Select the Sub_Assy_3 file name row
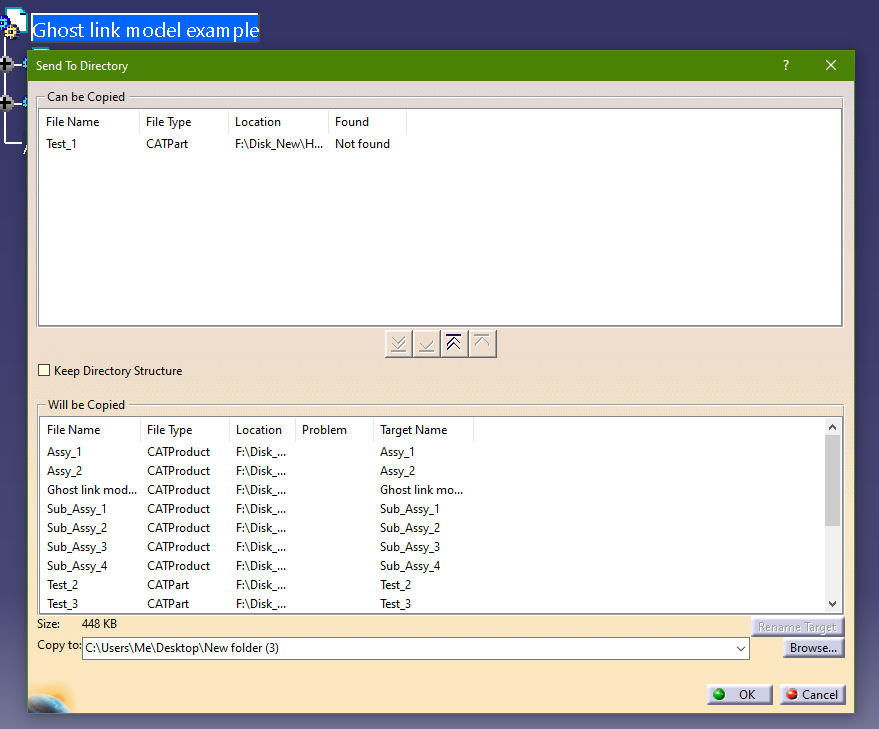 pyautogui.click(x=77, y=547)
